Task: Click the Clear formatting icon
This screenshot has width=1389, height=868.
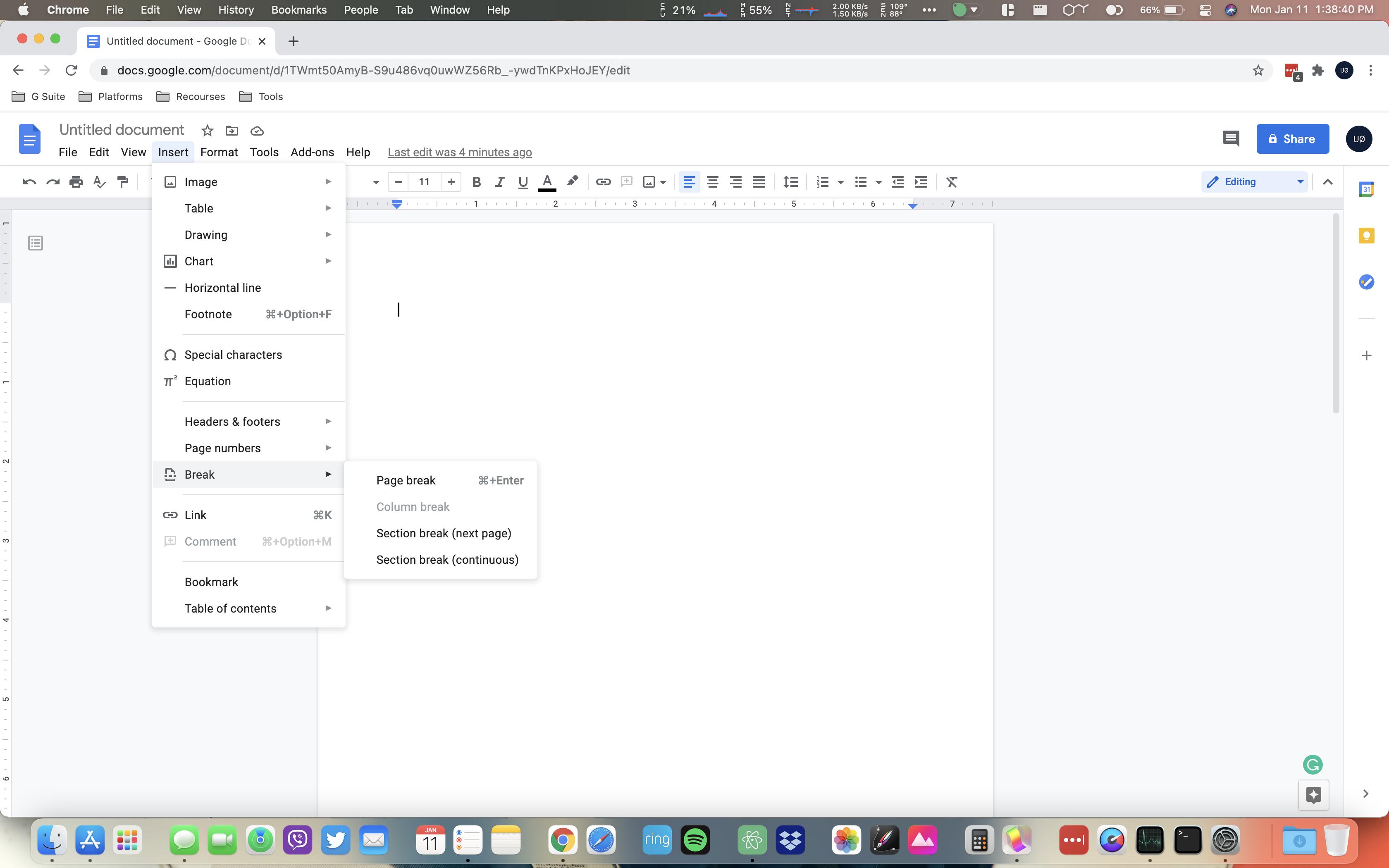Action: pyautogui.click(x=952, y=182)
